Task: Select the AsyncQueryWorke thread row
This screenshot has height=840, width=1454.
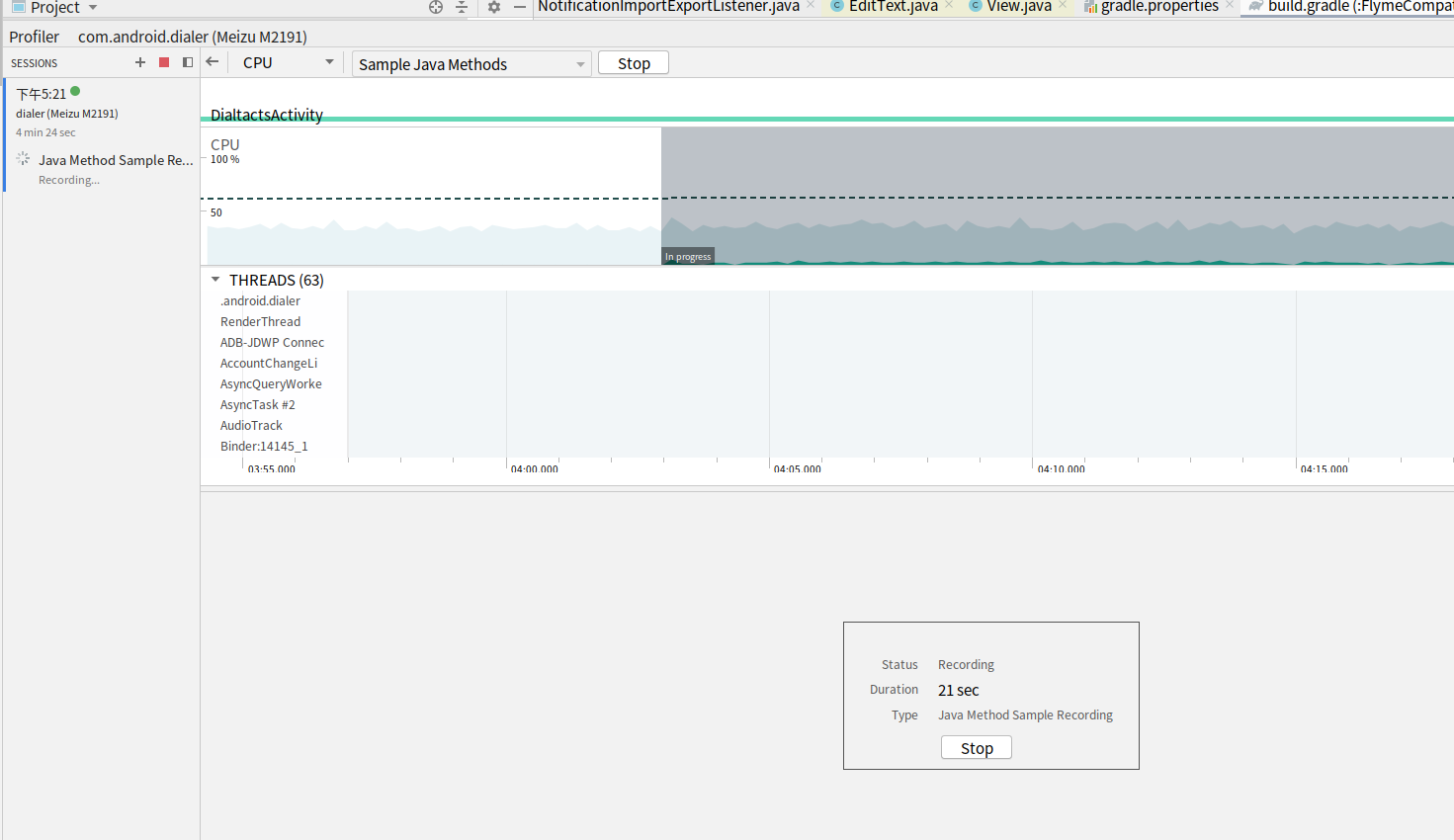Action: tap(271, 384)
